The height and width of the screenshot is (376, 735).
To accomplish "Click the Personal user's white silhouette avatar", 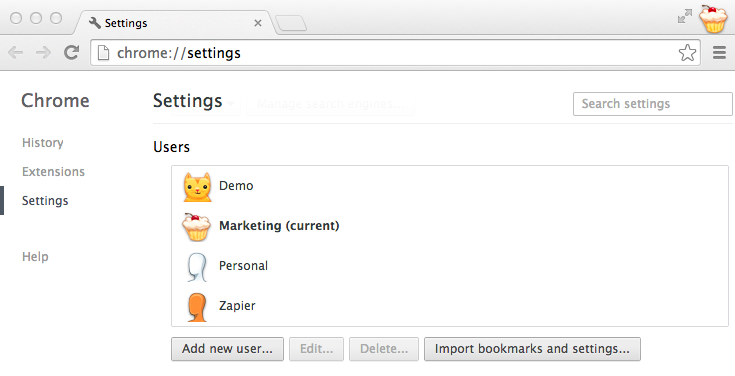I will pyautogui.click(x=197, y=267).
